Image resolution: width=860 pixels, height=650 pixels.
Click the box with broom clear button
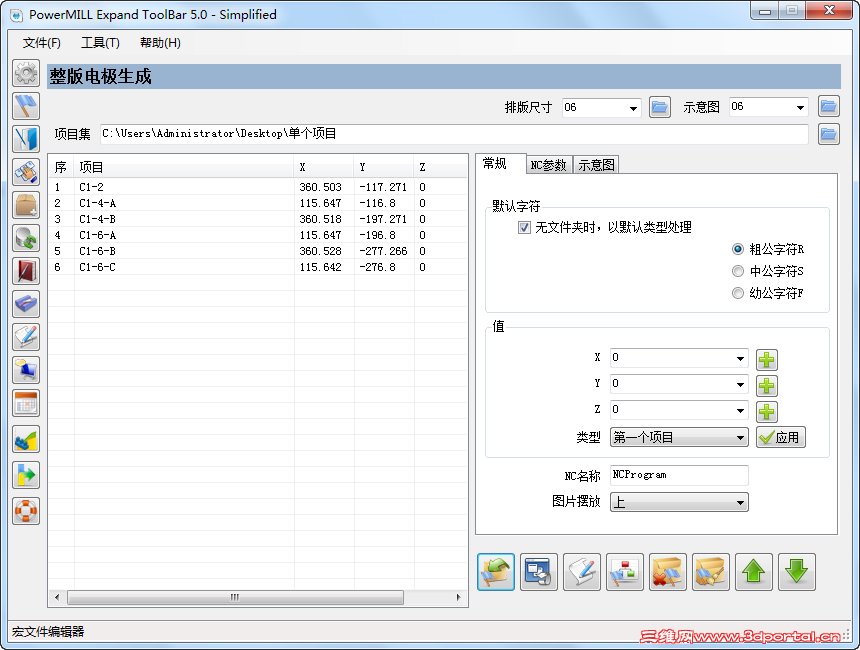click(x=711, y=572)
